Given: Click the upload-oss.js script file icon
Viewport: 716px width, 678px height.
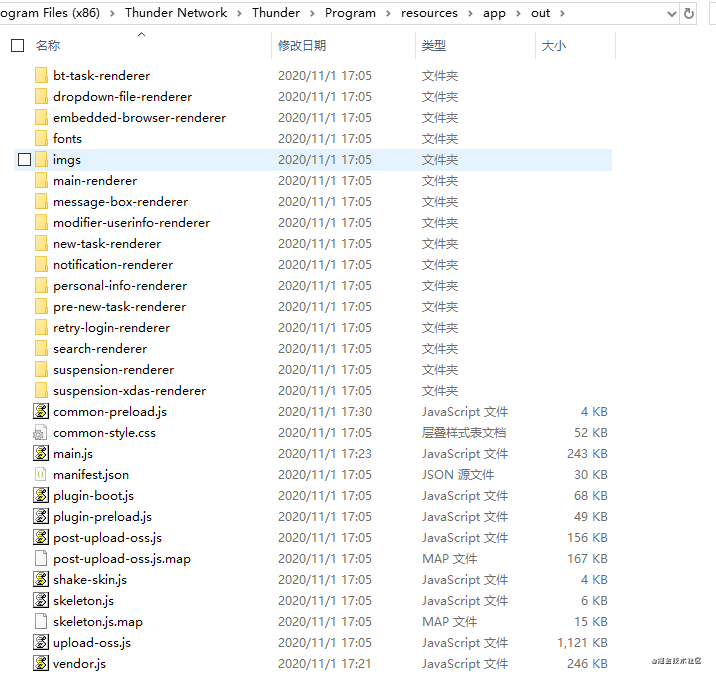Looking at the screenshot, I should click(x=41, y=642).
